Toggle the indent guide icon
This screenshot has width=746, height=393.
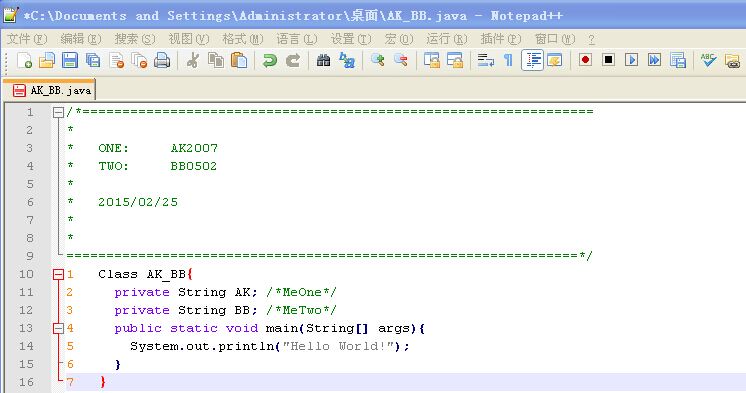click(532, 60)
